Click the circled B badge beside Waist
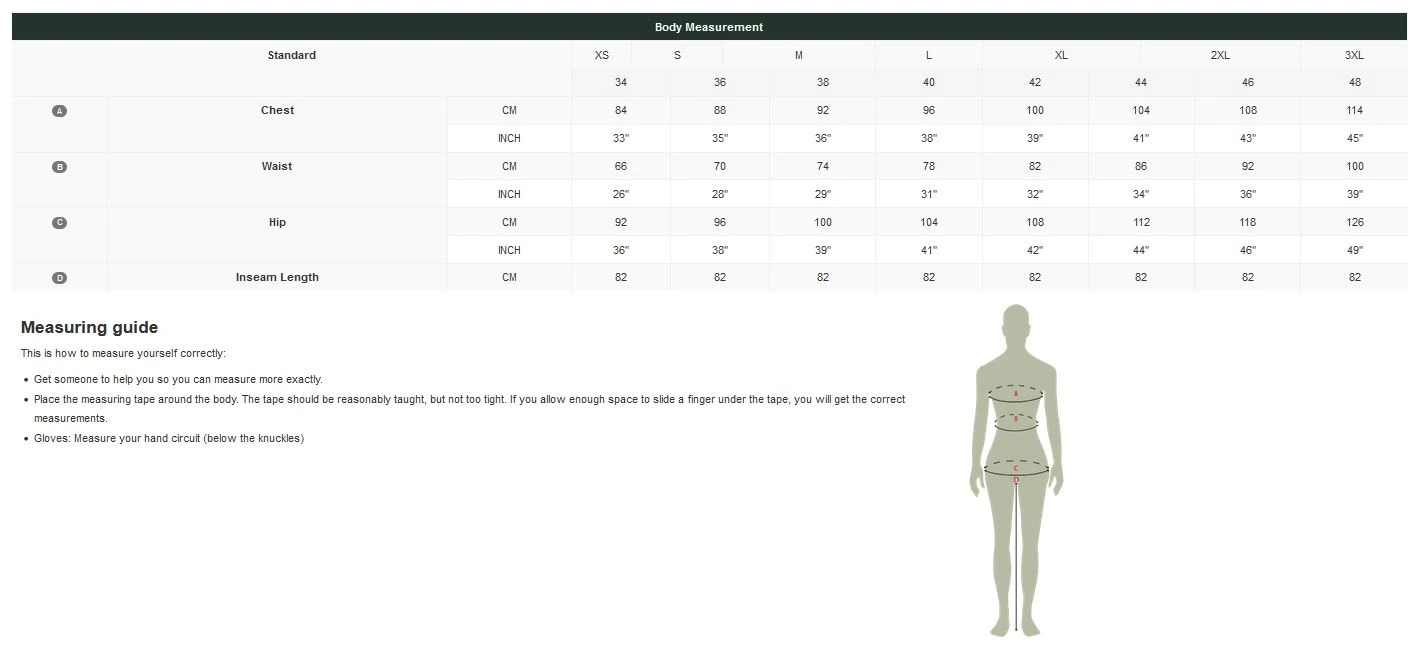The height and width of the screenshot is (662, 1416). [x=59, y=167]
